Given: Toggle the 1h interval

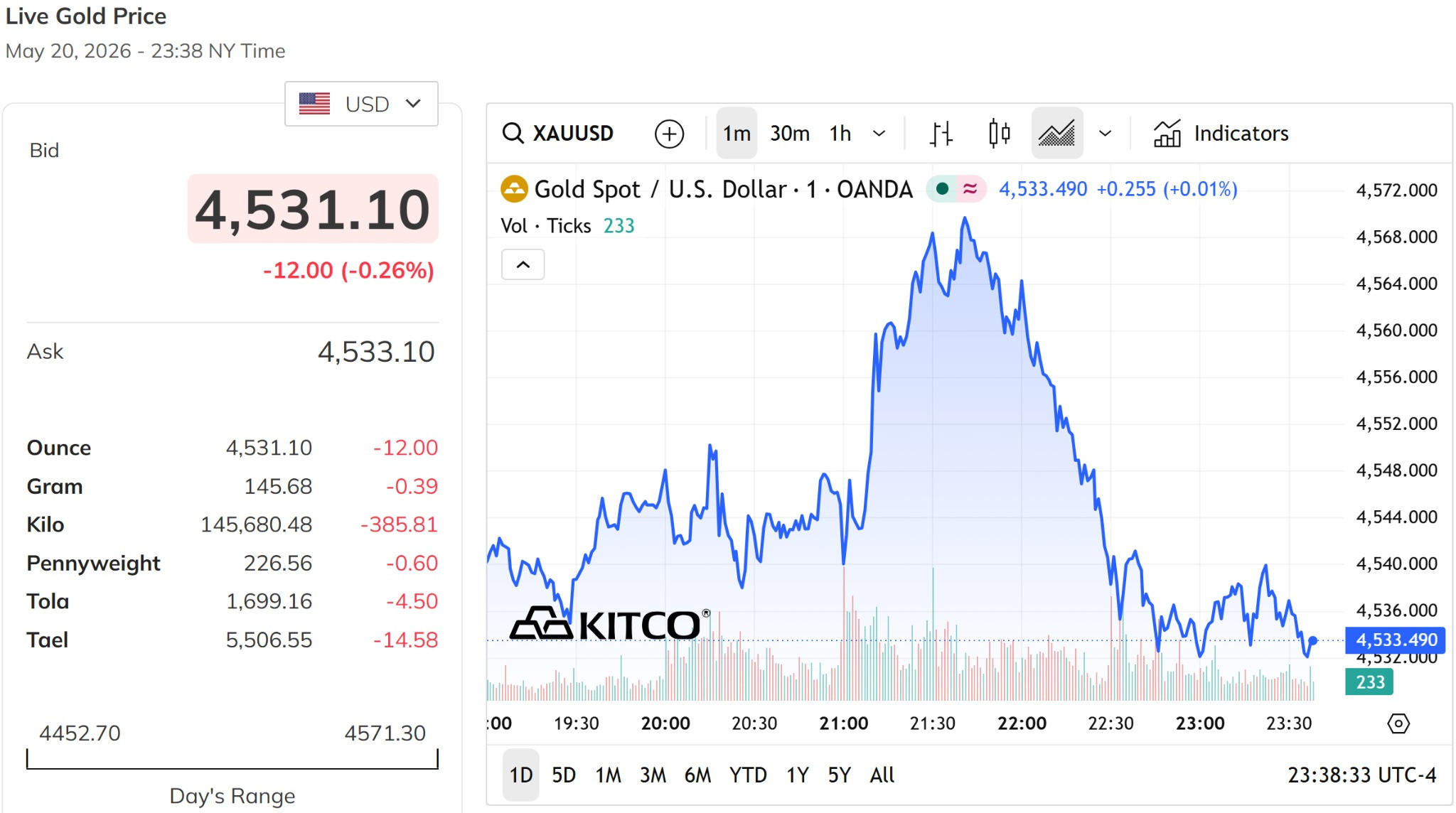Looking at the screenshot, I should 840,134.
